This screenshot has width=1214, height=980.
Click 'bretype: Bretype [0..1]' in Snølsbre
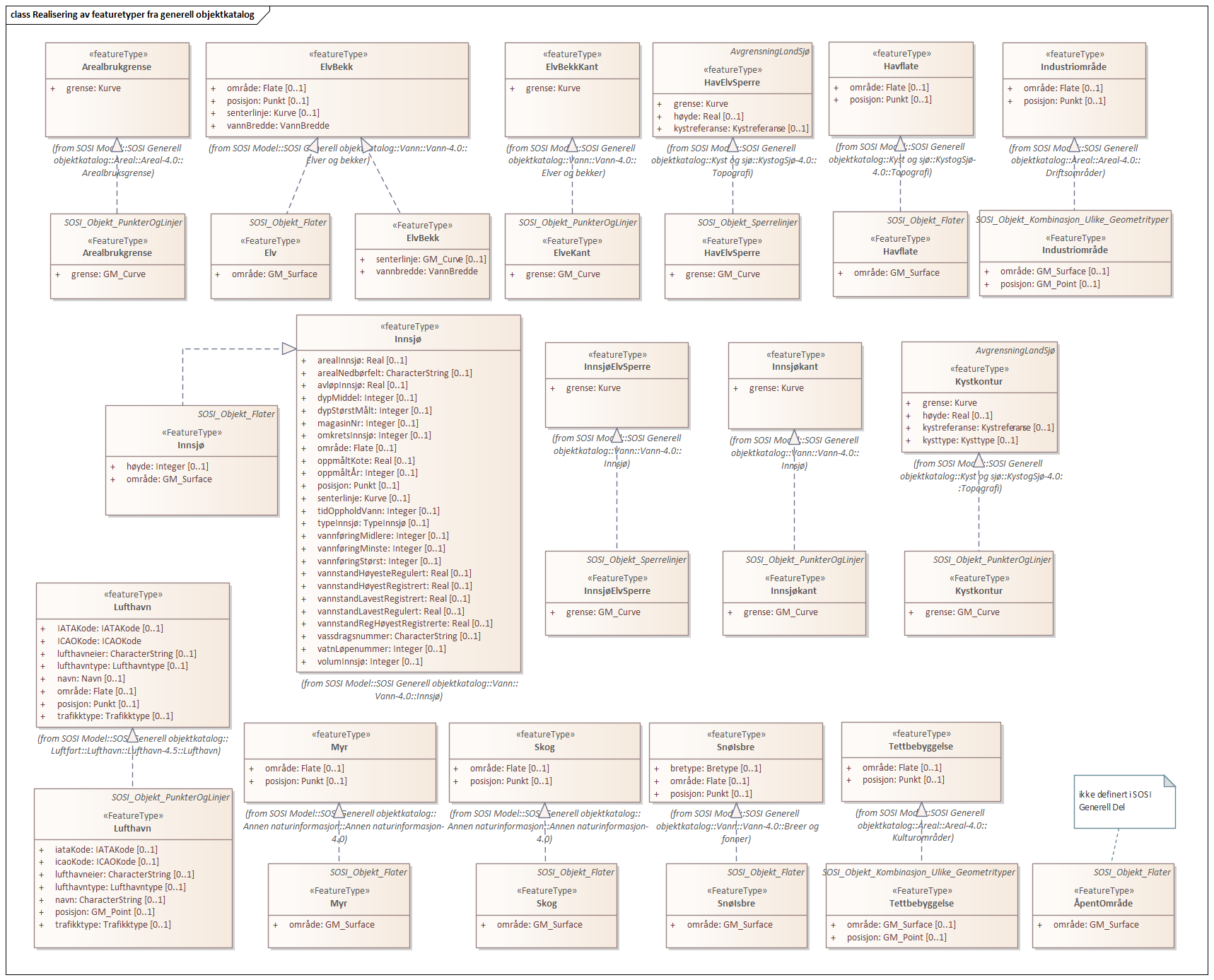(716, 768)
